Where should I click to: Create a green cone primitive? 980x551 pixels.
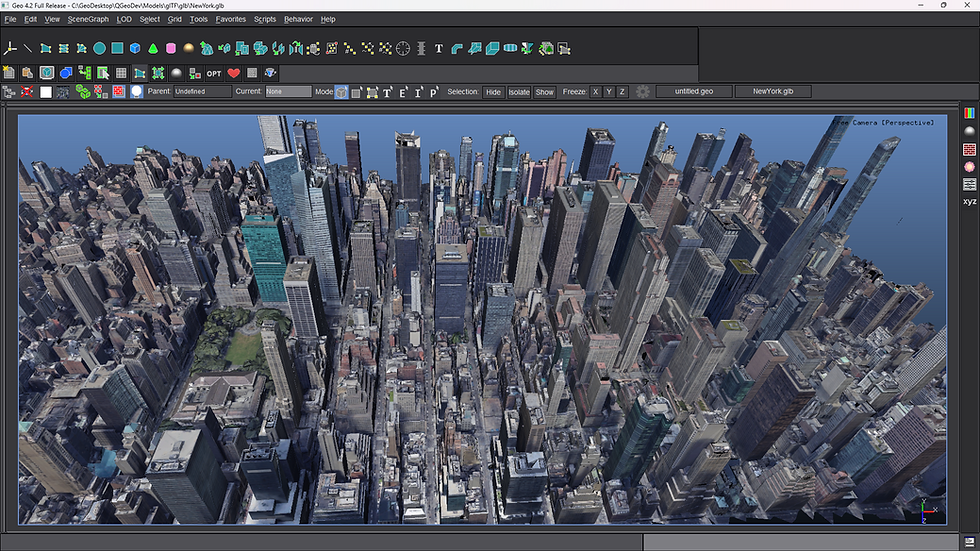[x=153, y=48]
